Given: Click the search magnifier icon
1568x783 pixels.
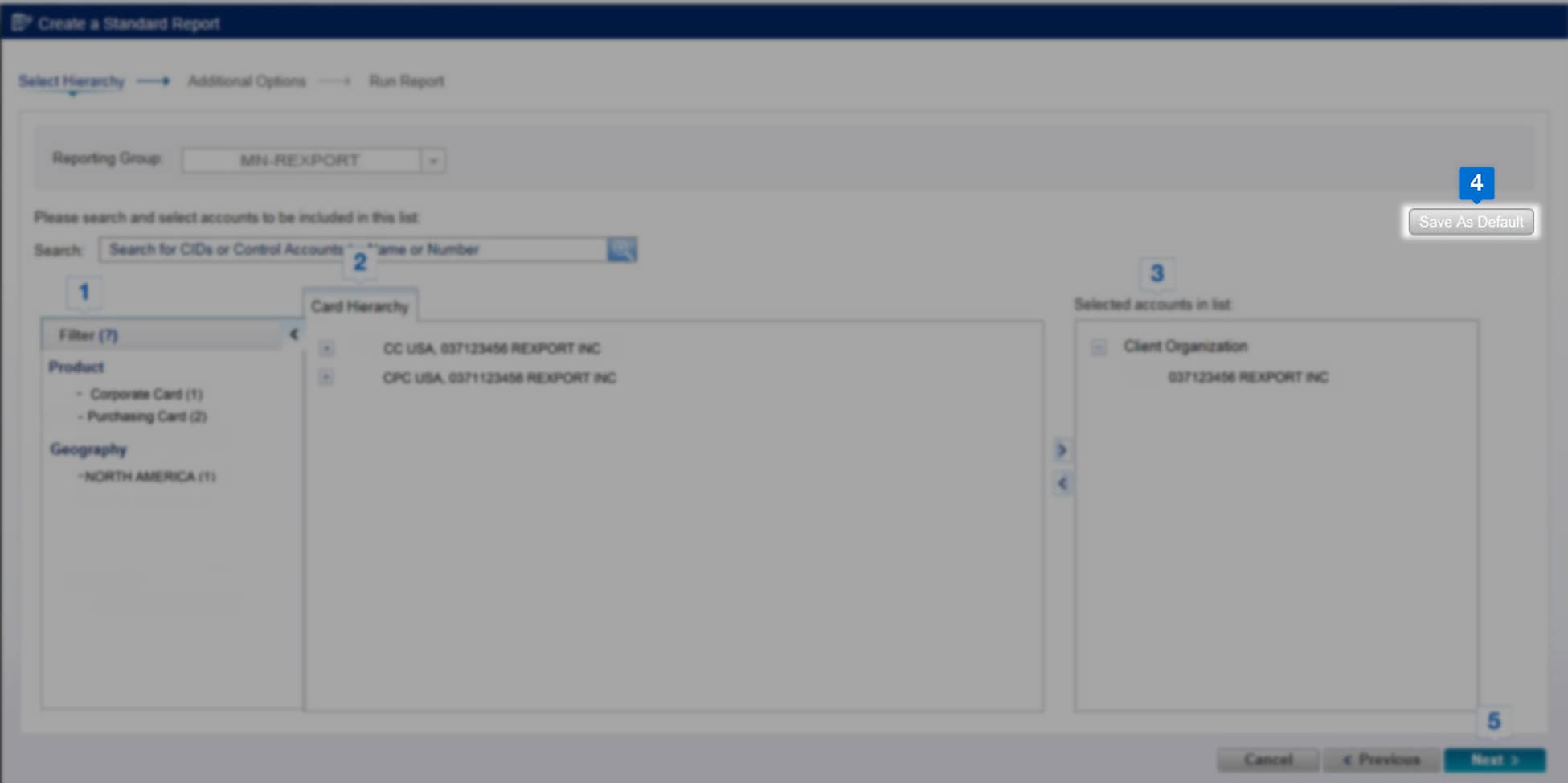Looking at the screenshot, I should pyautogui.click(x=621, y=249).
